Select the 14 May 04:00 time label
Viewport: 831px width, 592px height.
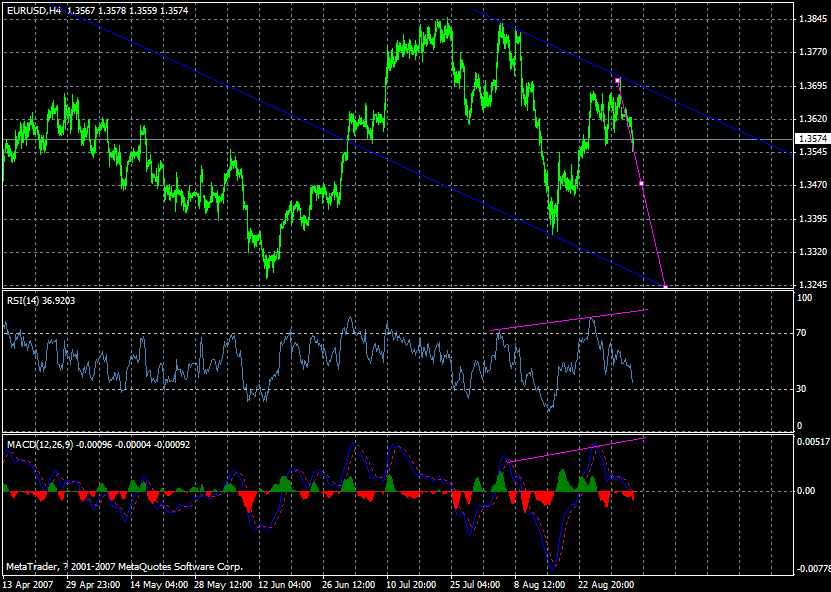coord(158,584)
